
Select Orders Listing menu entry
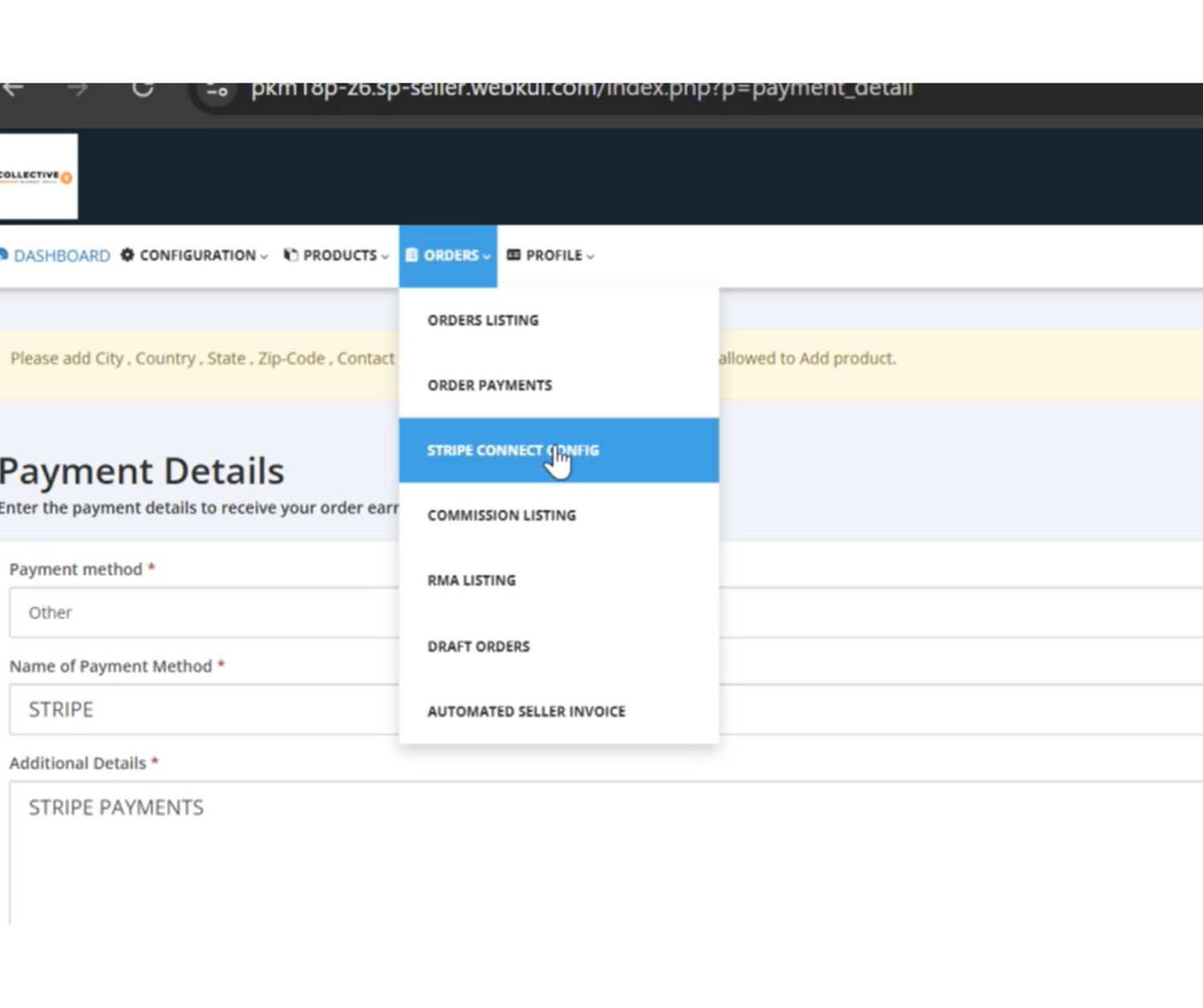[x=559, y=320]
